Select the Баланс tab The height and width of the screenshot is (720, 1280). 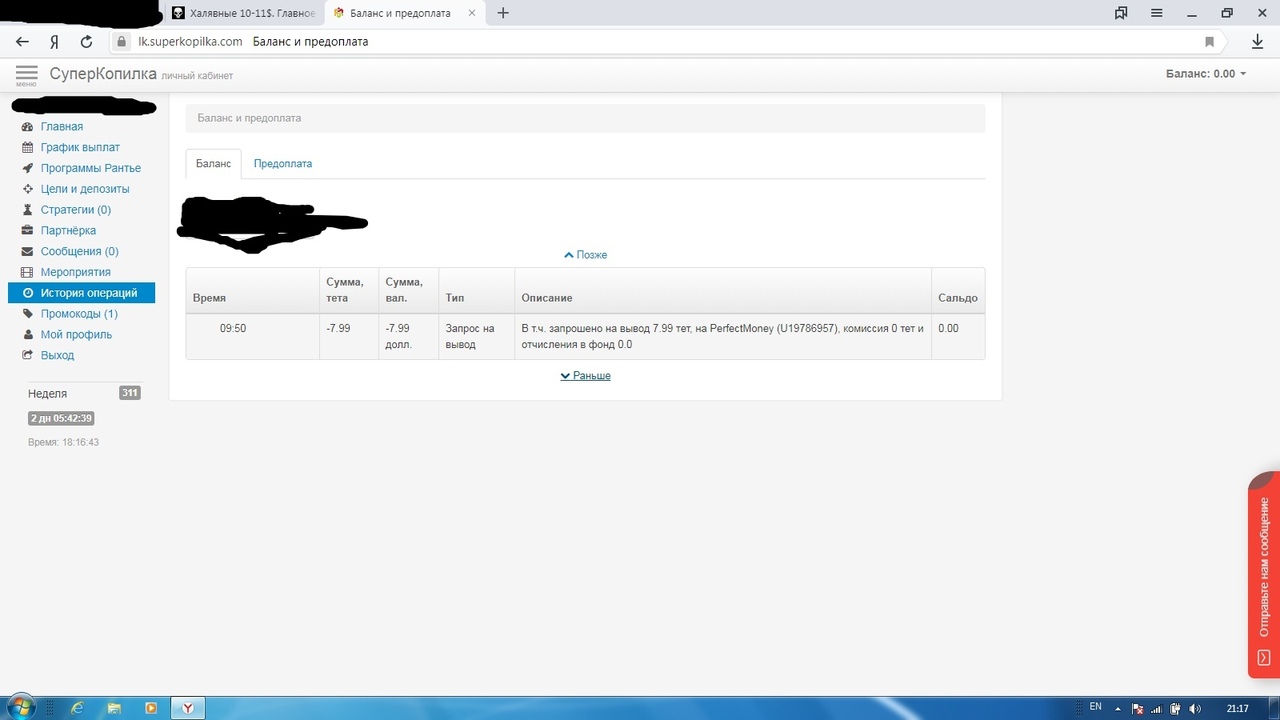[213, 164]
